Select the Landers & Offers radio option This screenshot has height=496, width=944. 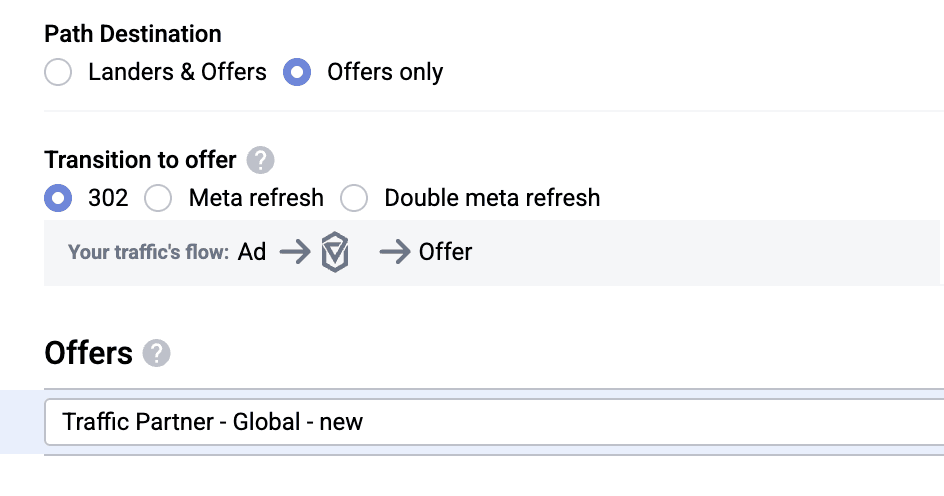(59, 73)
